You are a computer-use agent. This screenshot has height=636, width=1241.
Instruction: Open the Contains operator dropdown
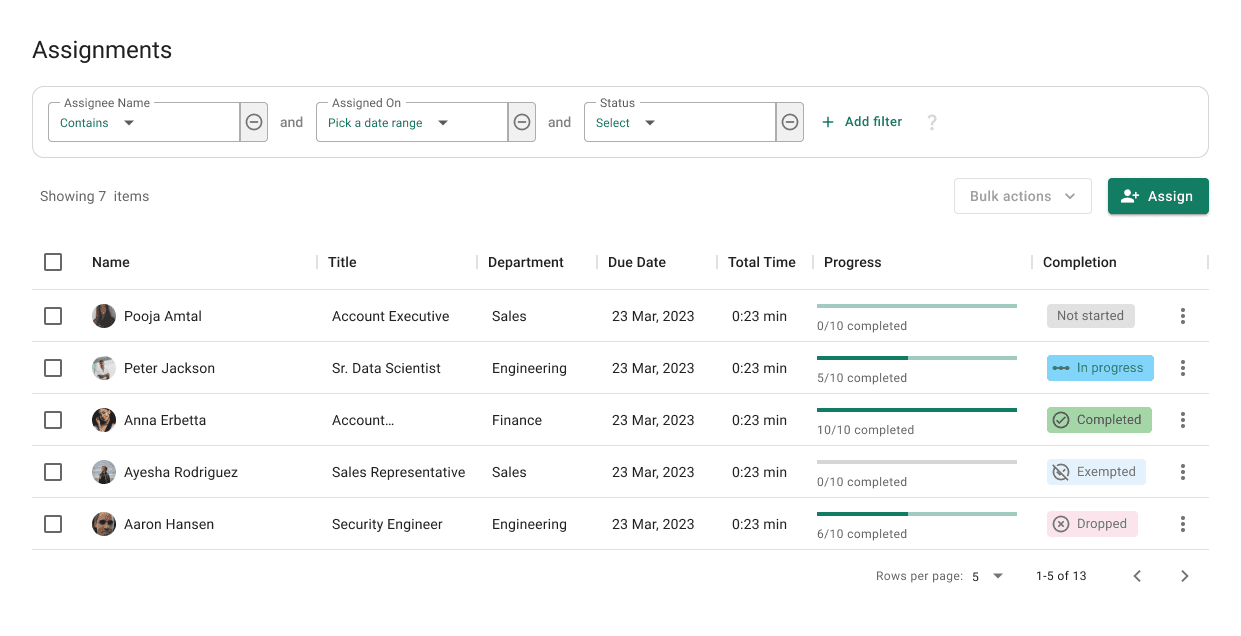98,123
